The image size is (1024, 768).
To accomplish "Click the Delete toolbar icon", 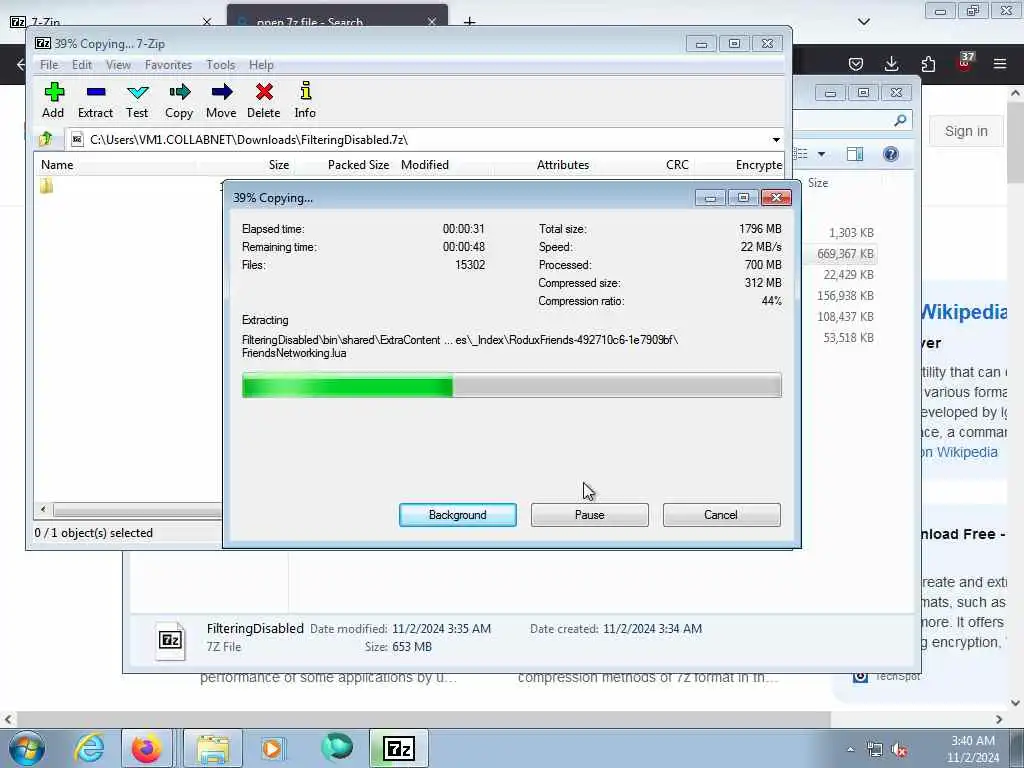I will (x=264, y=100).
